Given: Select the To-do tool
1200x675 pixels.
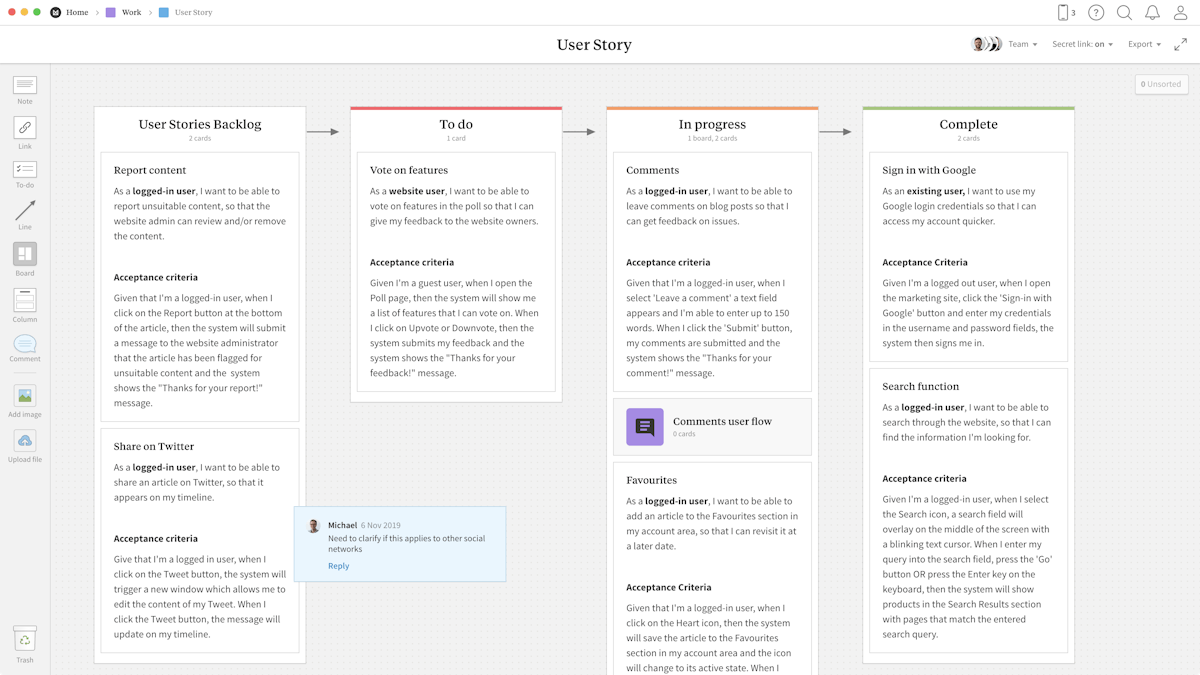Looking at the screenshot, I should click(24, 170).
